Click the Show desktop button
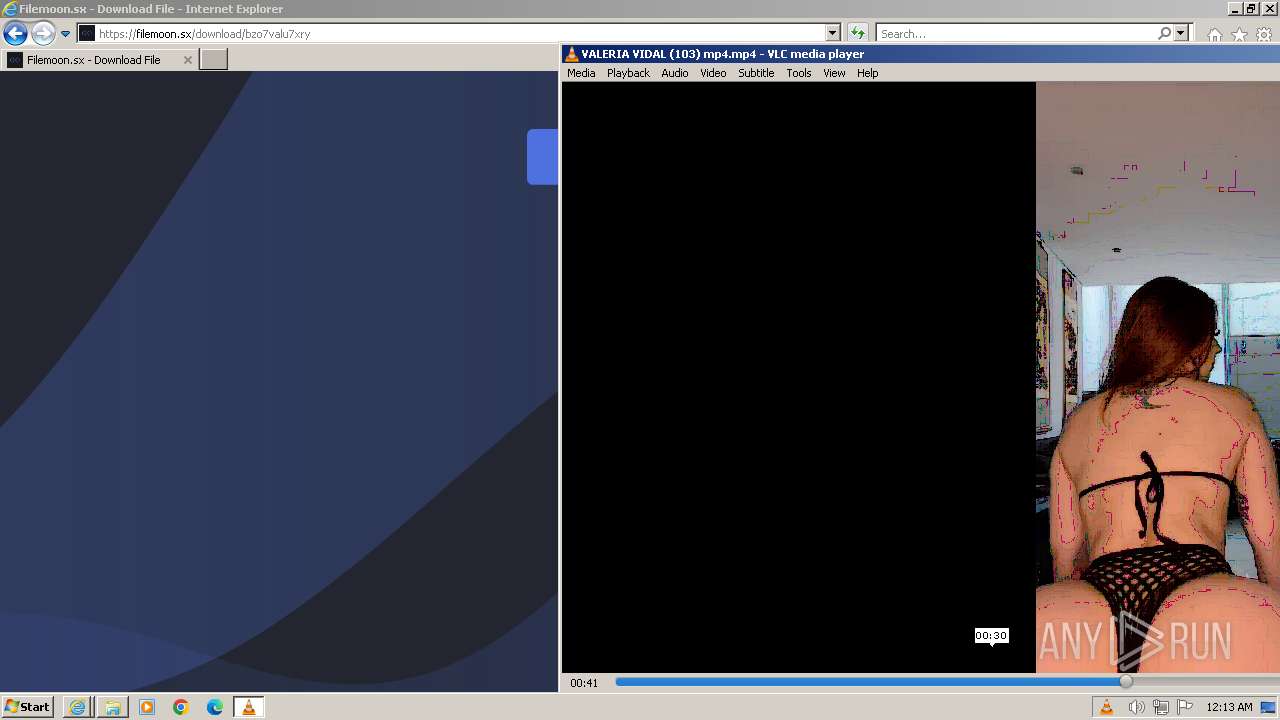The image size is (1280, 720). pyautogui.click(x=1269, y=707)
